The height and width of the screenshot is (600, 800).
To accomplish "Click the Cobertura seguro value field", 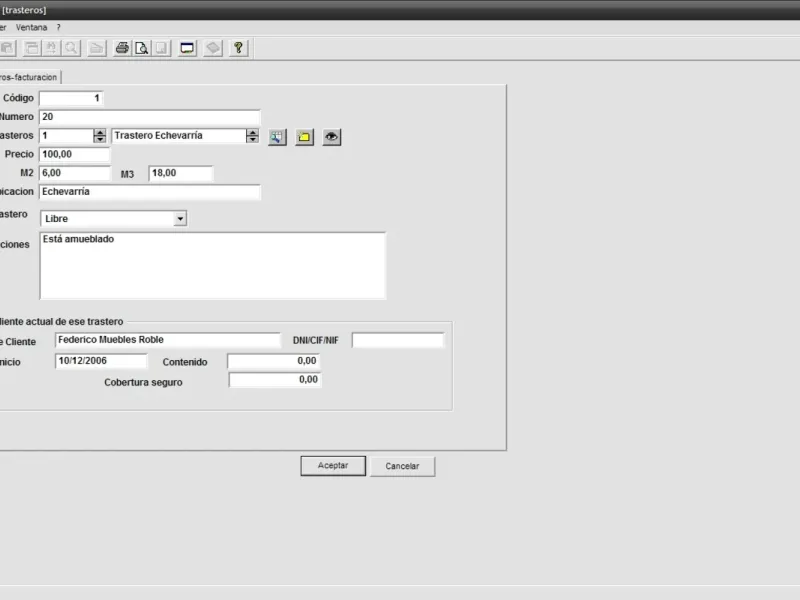I will (275, 380).
